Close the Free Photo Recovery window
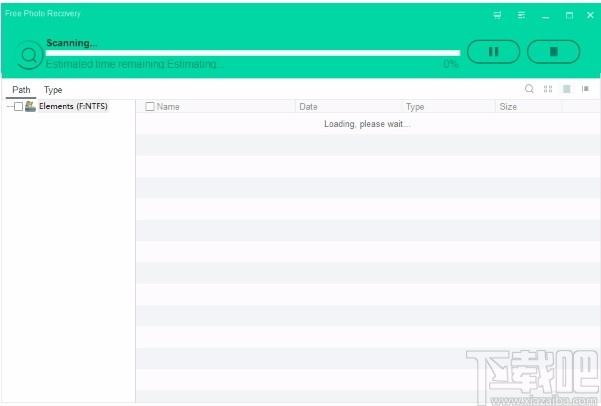This screenshot has height=406, width=601. click(590, 15)
